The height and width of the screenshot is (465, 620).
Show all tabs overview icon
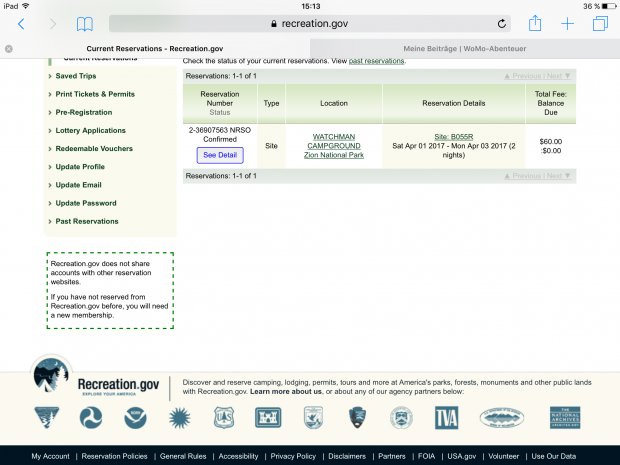click(600, 23)
